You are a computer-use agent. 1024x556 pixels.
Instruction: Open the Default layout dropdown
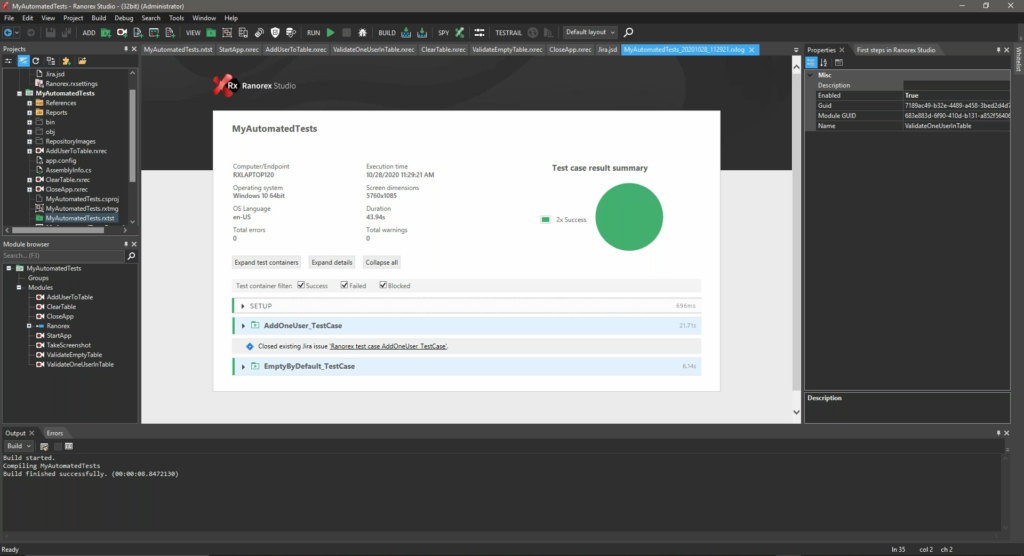click(590, 32)
